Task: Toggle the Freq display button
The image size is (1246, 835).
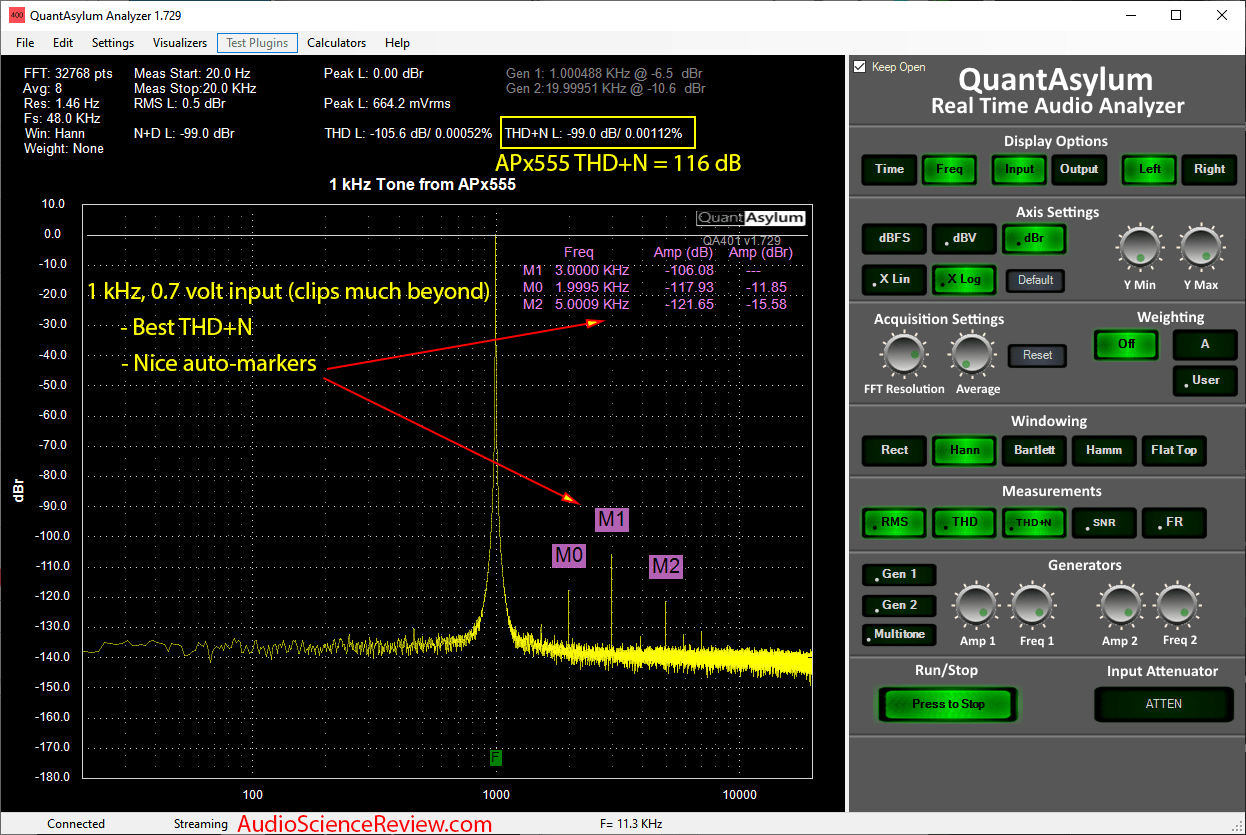Action: pos(949,169)
